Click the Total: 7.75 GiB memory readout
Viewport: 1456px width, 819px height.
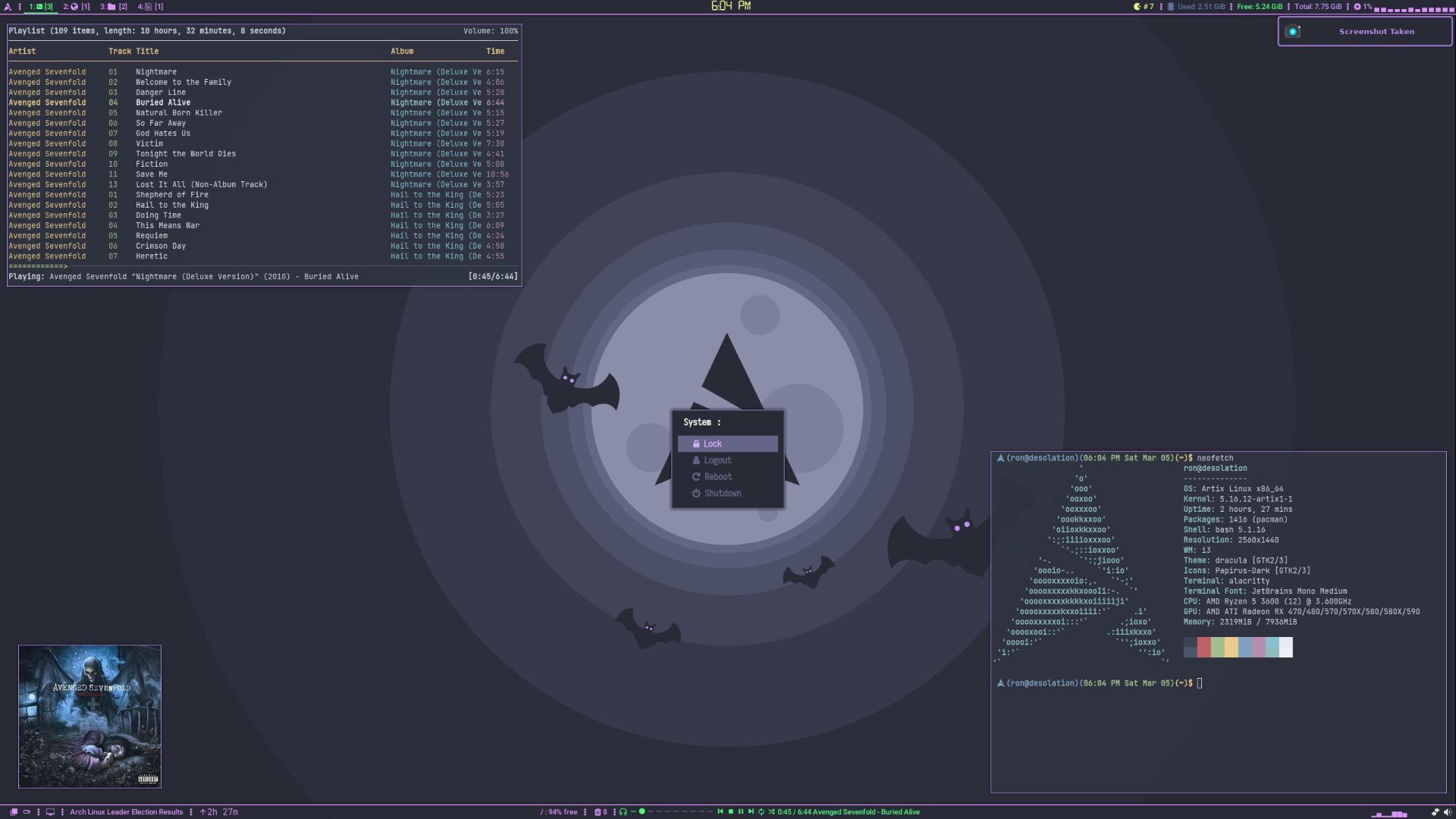click(1318, 6)
